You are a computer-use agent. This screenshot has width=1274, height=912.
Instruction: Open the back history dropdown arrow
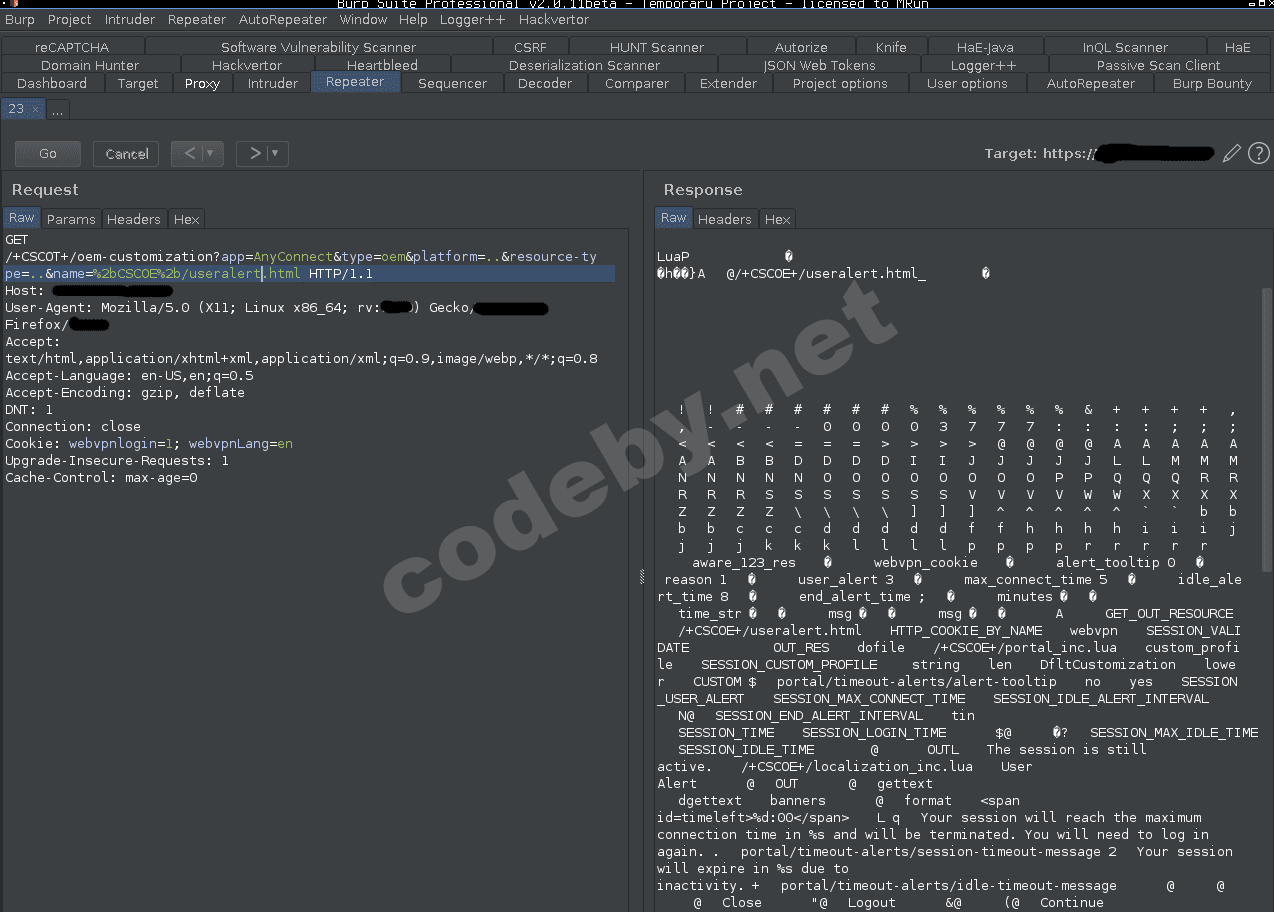pos(211,153)
